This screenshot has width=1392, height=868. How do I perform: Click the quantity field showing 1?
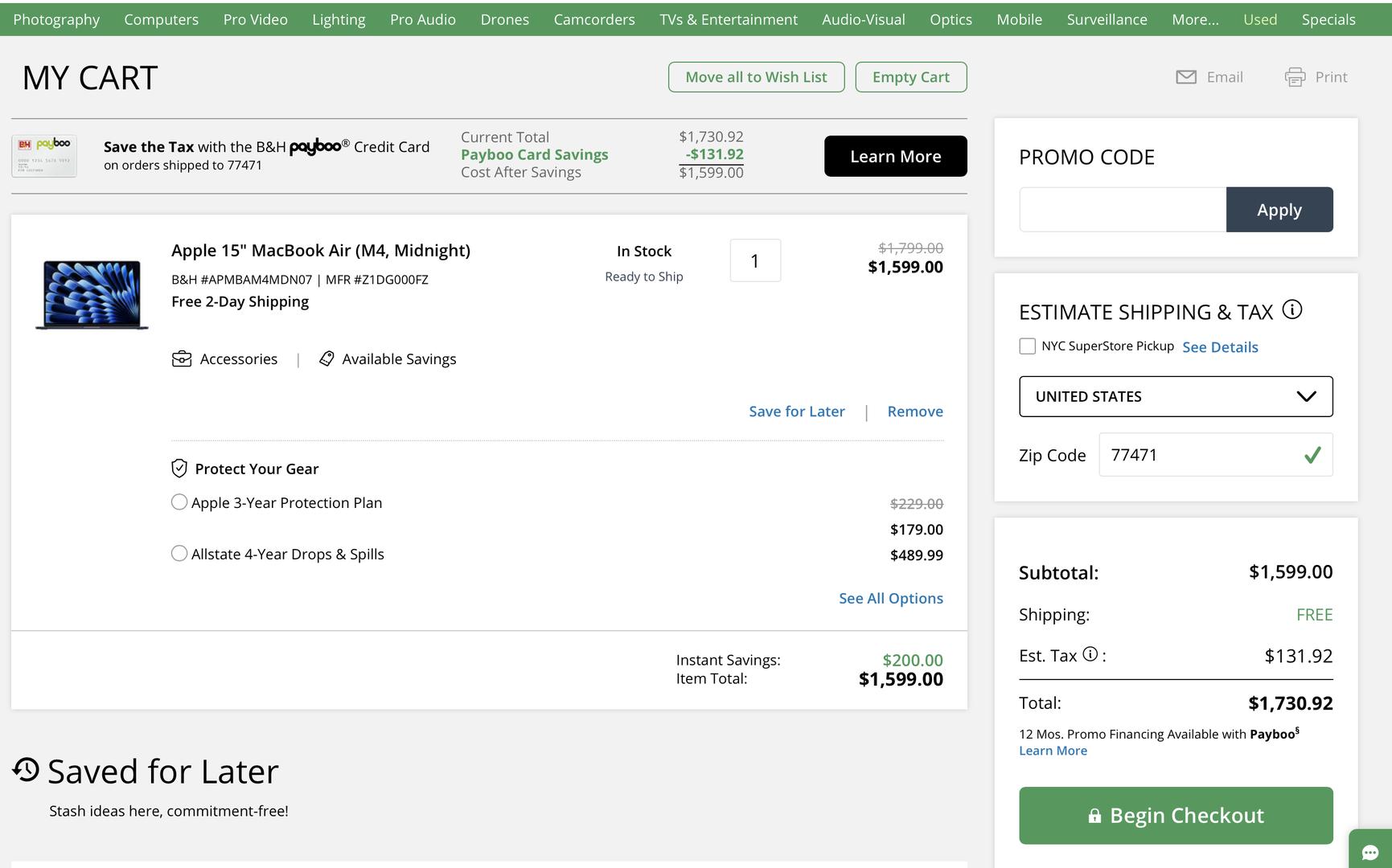click(x=755, y=260)
